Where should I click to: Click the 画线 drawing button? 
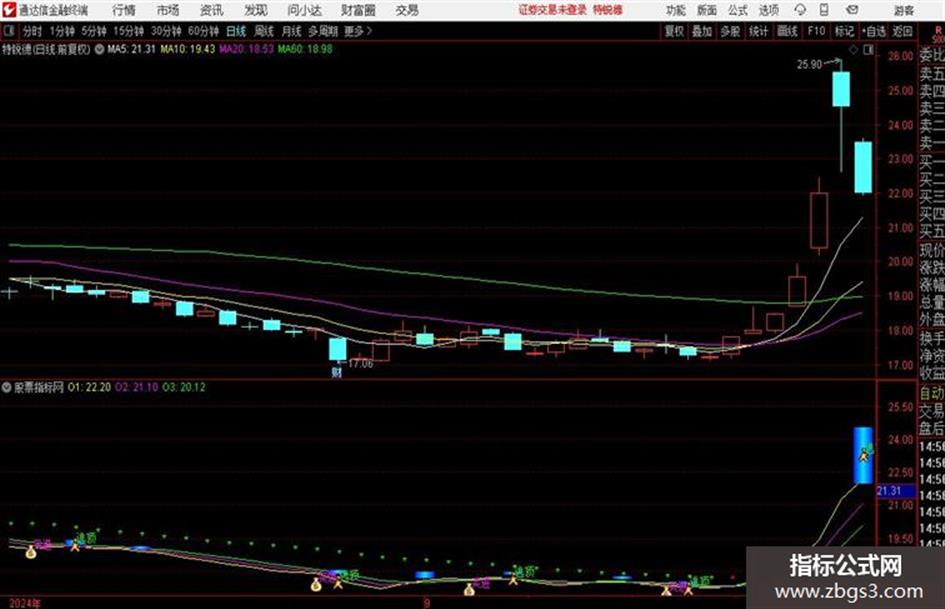tap(787, 31)
